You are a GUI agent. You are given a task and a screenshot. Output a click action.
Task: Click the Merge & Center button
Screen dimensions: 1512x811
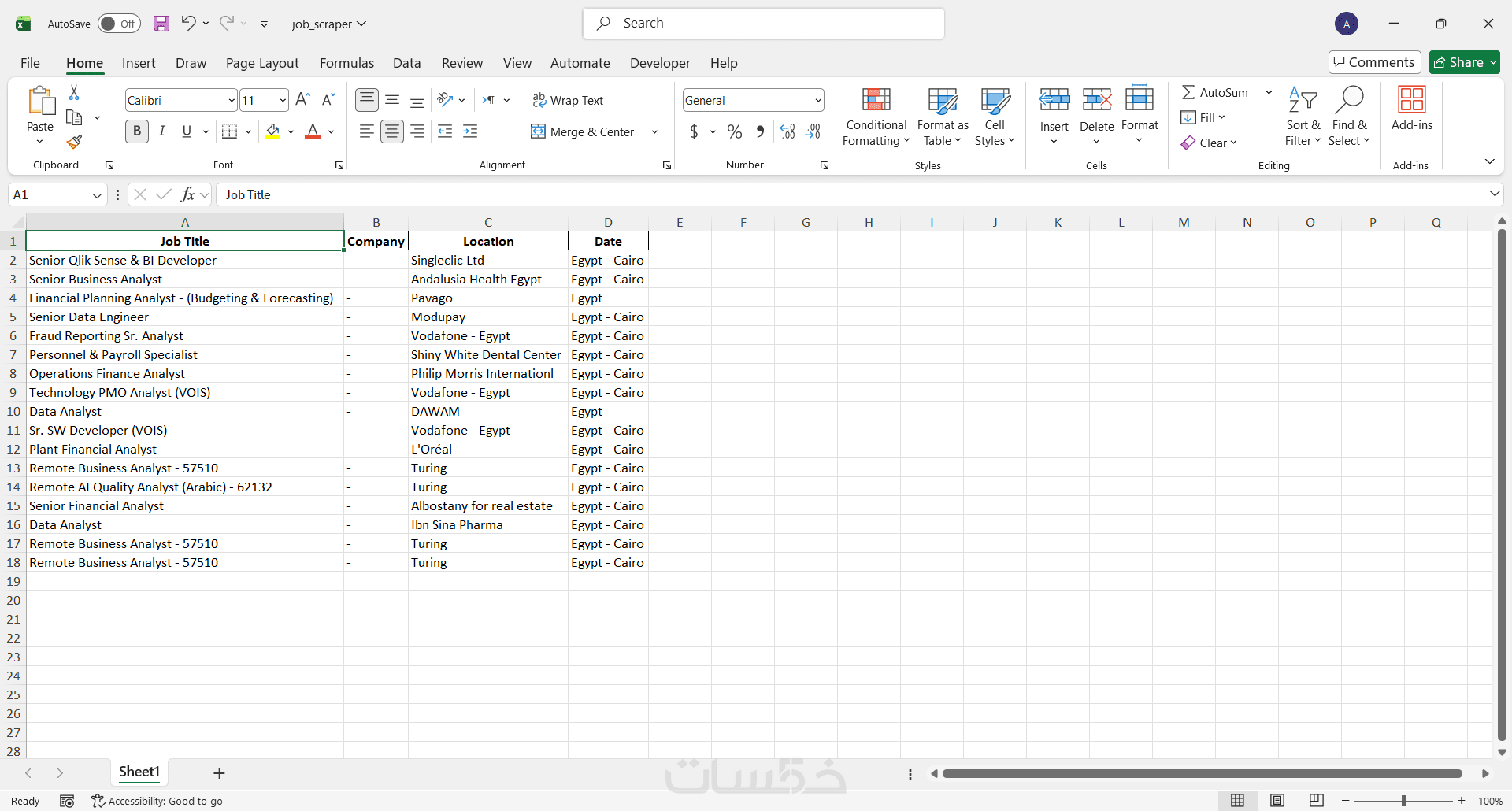tap(582, 131)
